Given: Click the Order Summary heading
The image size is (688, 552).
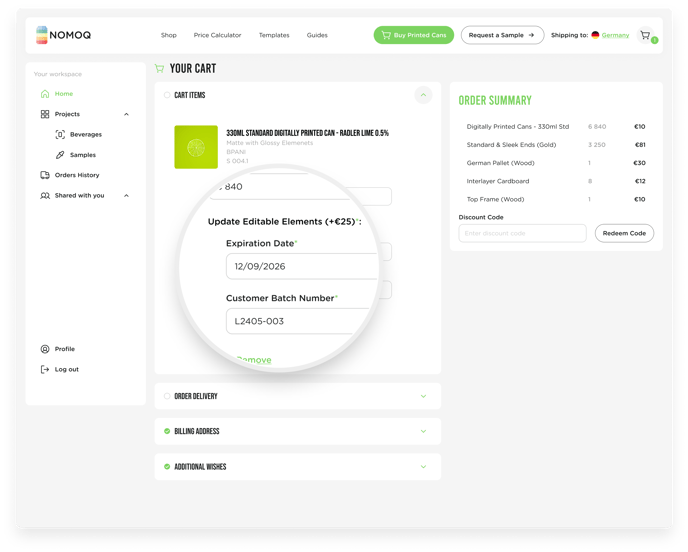Looking at the screenshot, I should coord(495,100).
